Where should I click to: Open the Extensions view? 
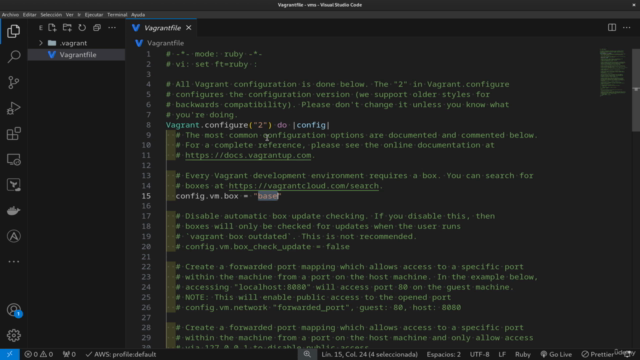pos(13,134)
